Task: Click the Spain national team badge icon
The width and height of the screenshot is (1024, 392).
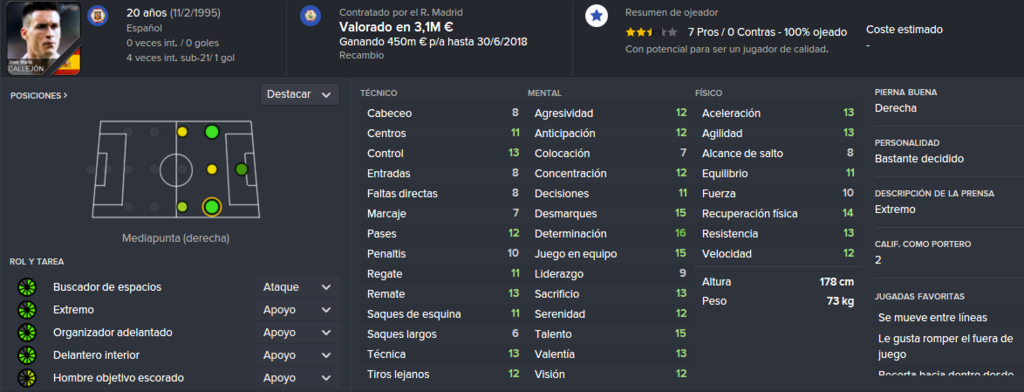Action: point(97,15)
